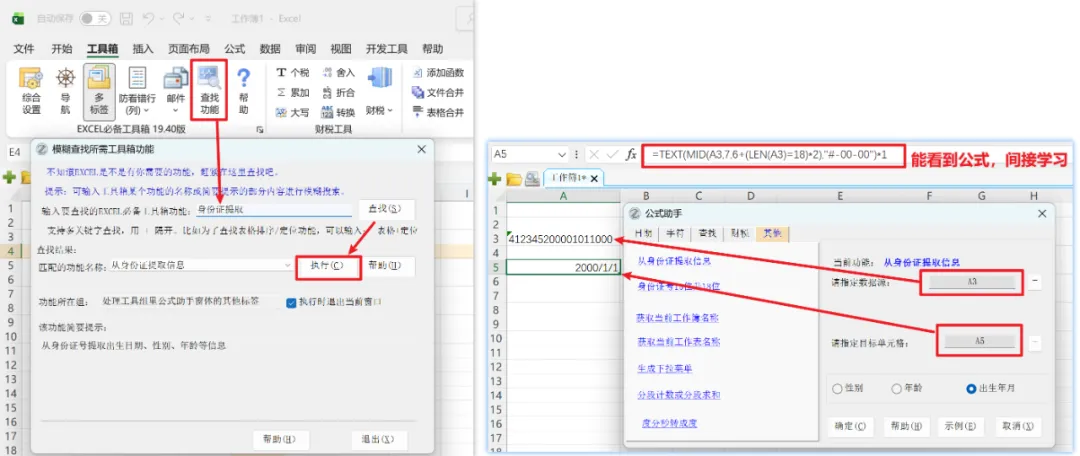This screenshot has height=456, width=1080.
Task: Select the 转换 convert tool
Action: 338,112
